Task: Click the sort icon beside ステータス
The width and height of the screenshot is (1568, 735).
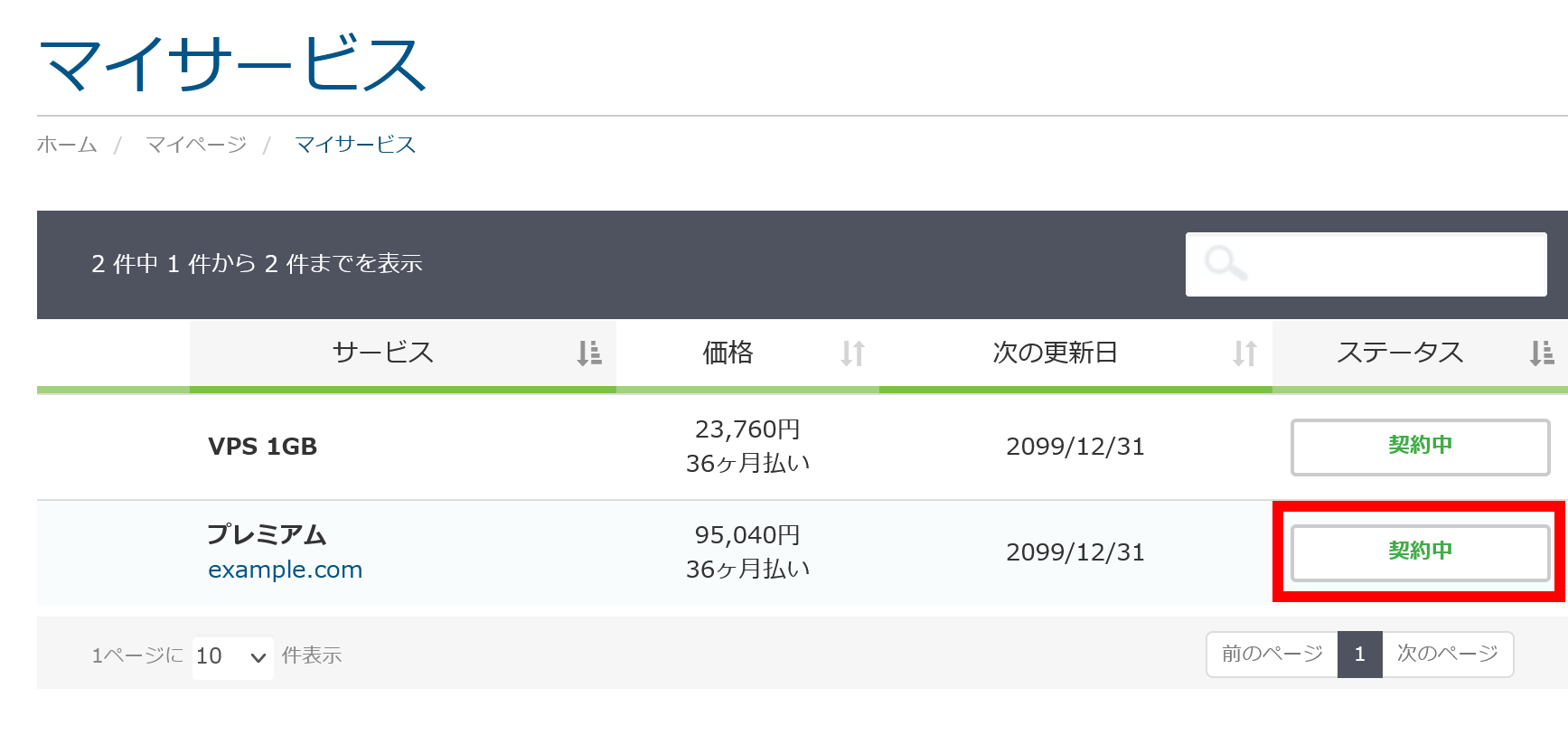Action: (1541, 353)
